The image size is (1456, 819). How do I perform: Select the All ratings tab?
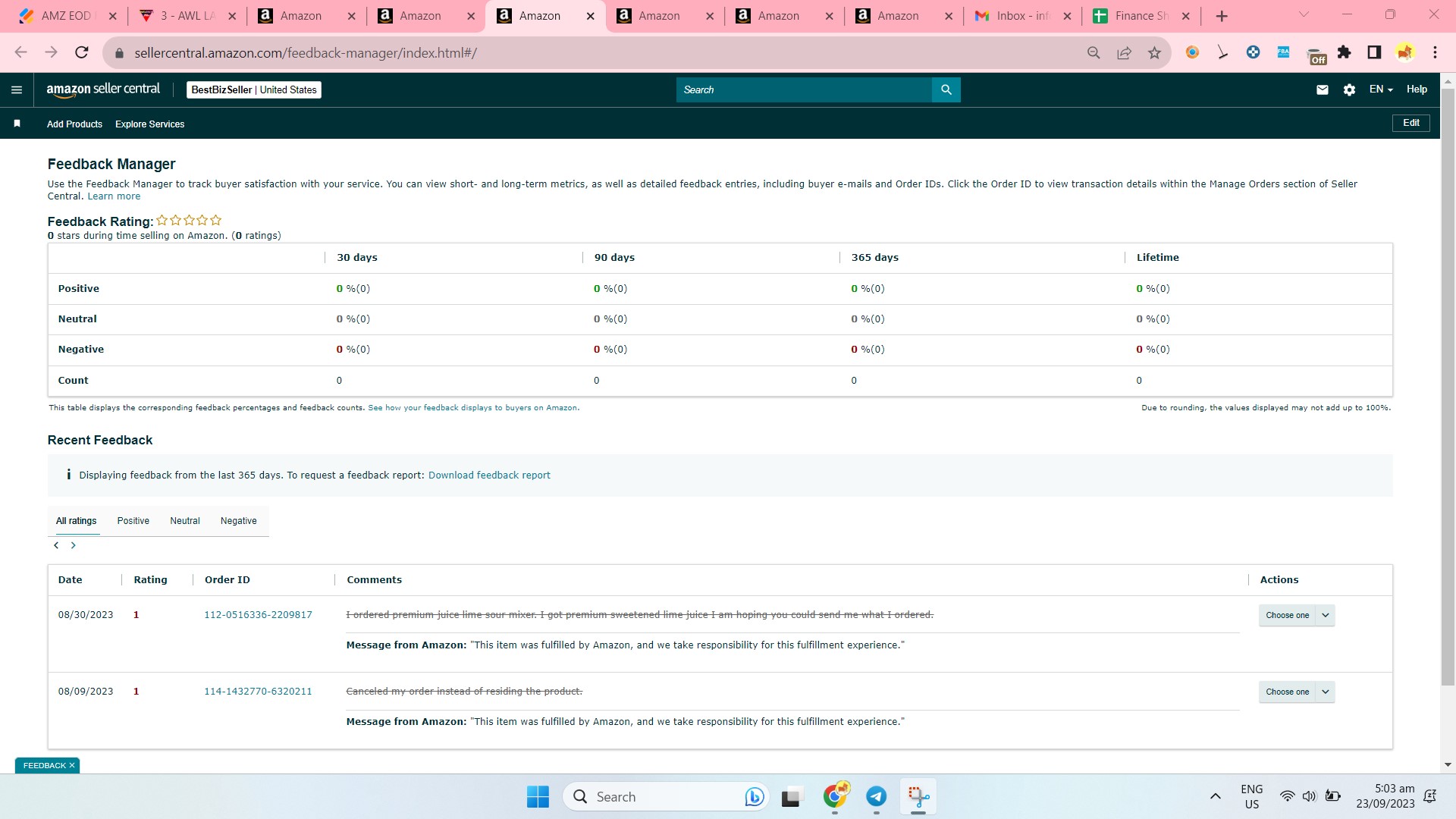tap(76, 521)
